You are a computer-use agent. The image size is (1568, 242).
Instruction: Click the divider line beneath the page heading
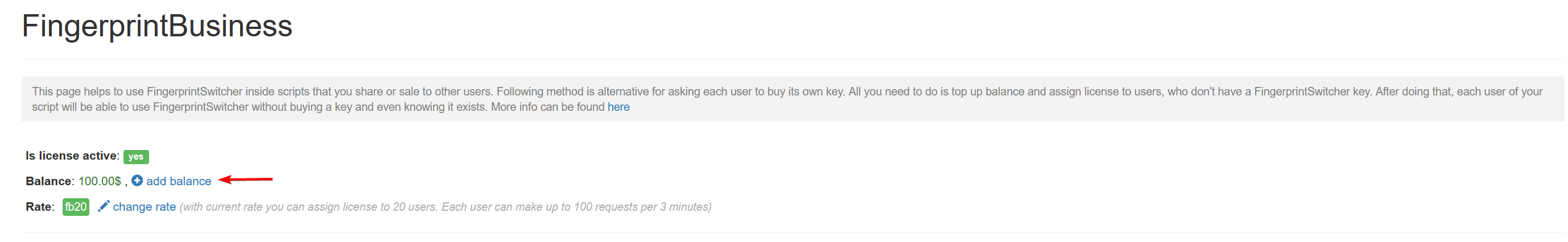click(791, 59)
